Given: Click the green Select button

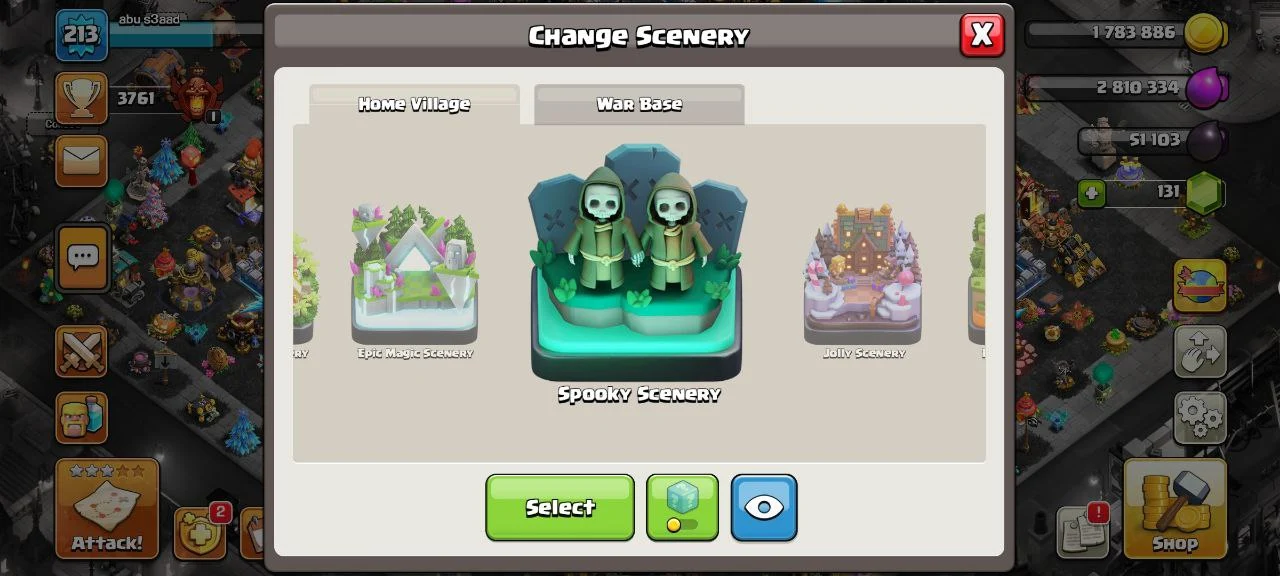Looking at the screenshot, I should pyautogui.click(x=560, y=507).
